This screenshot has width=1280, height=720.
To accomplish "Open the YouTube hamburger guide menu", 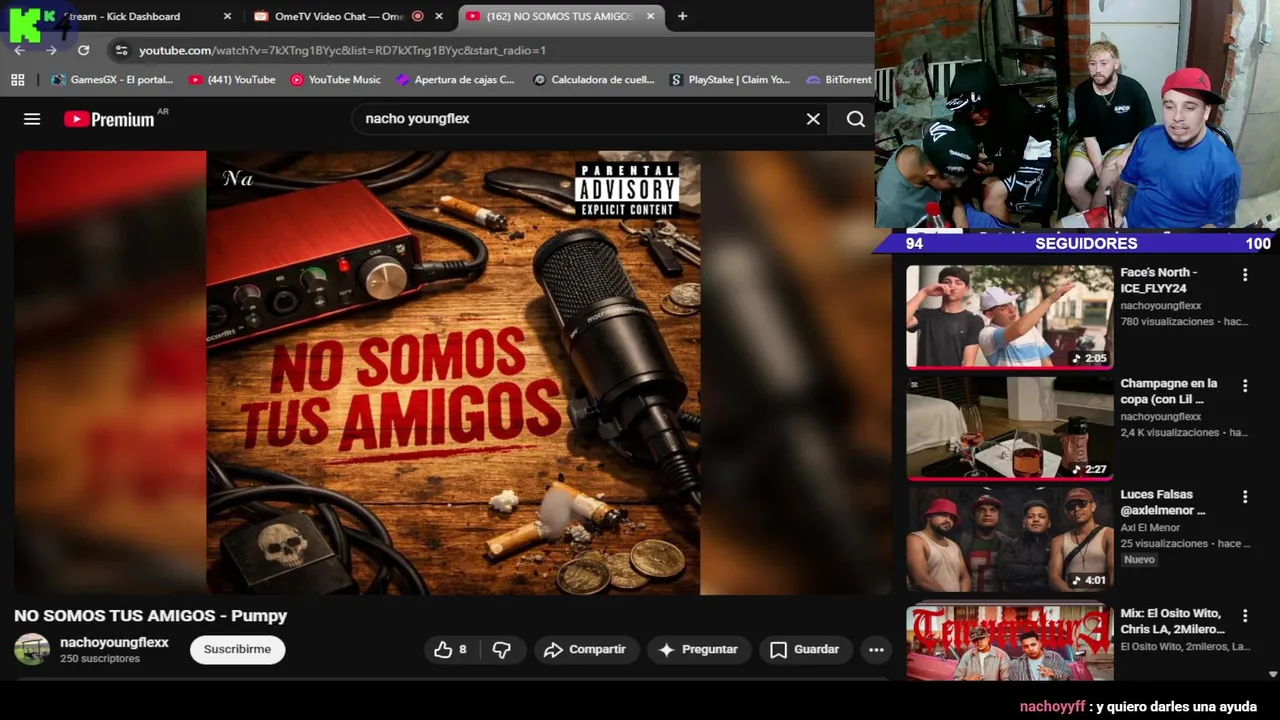I will [x=32, y=119].
